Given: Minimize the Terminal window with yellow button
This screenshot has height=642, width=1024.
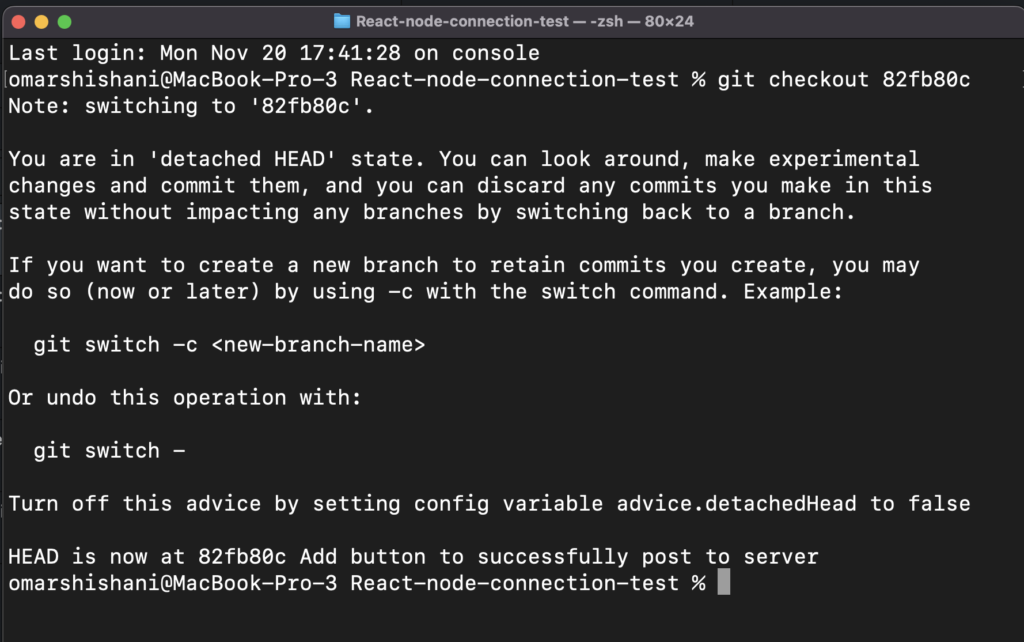Looking at the screenshot, I should tap(41, 21).
